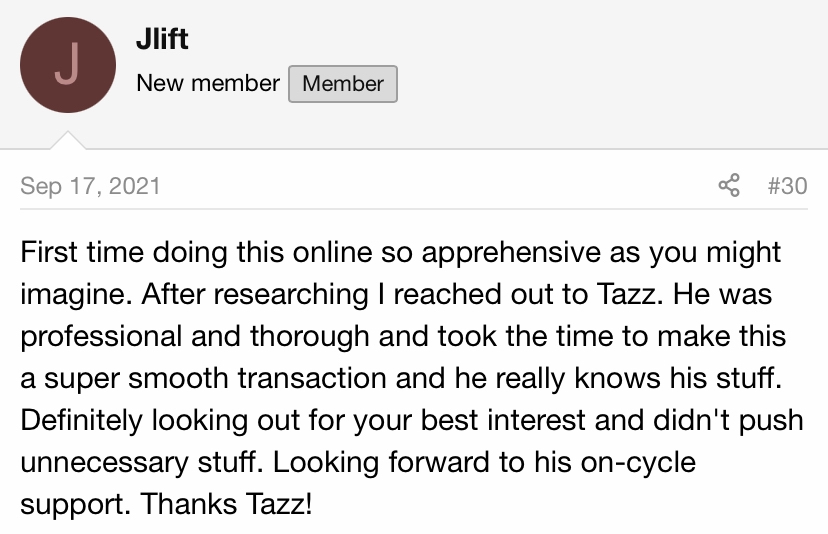Click the word "imagine." in the post
Viewport: 828px width, 534px height.
click(76, 295)
